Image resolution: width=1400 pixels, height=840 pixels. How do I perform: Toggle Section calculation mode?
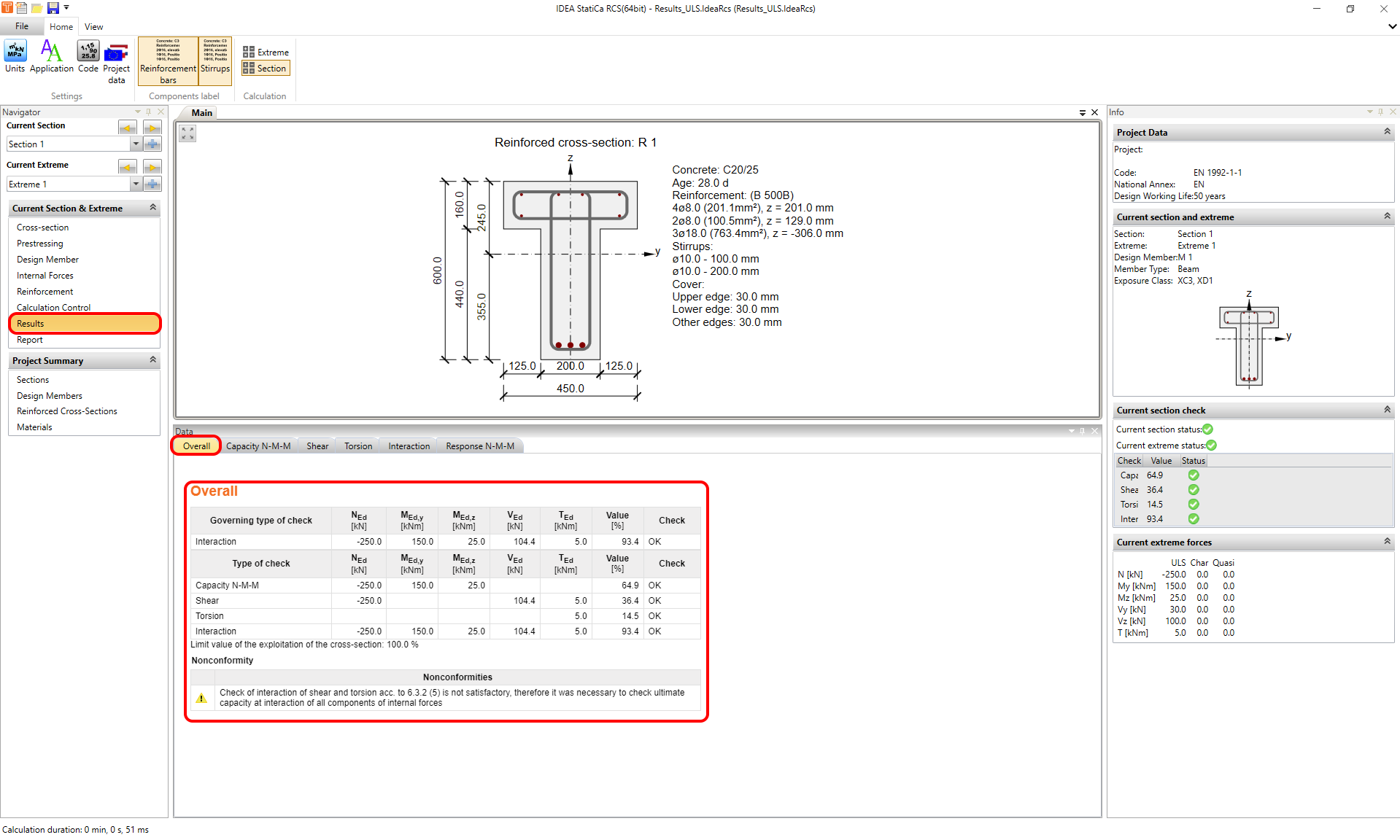(266, 69)
